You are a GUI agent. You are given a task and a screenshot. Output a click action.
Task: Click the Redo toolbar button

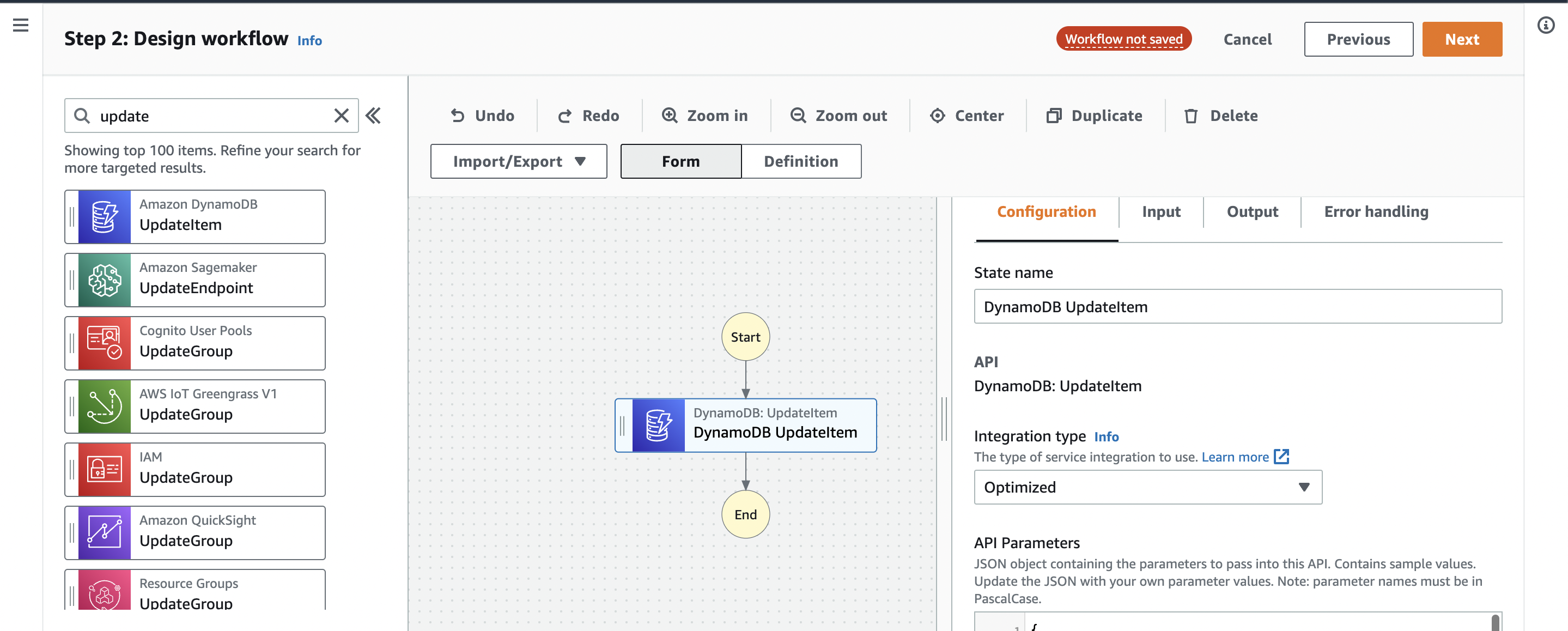click(588, 116)
